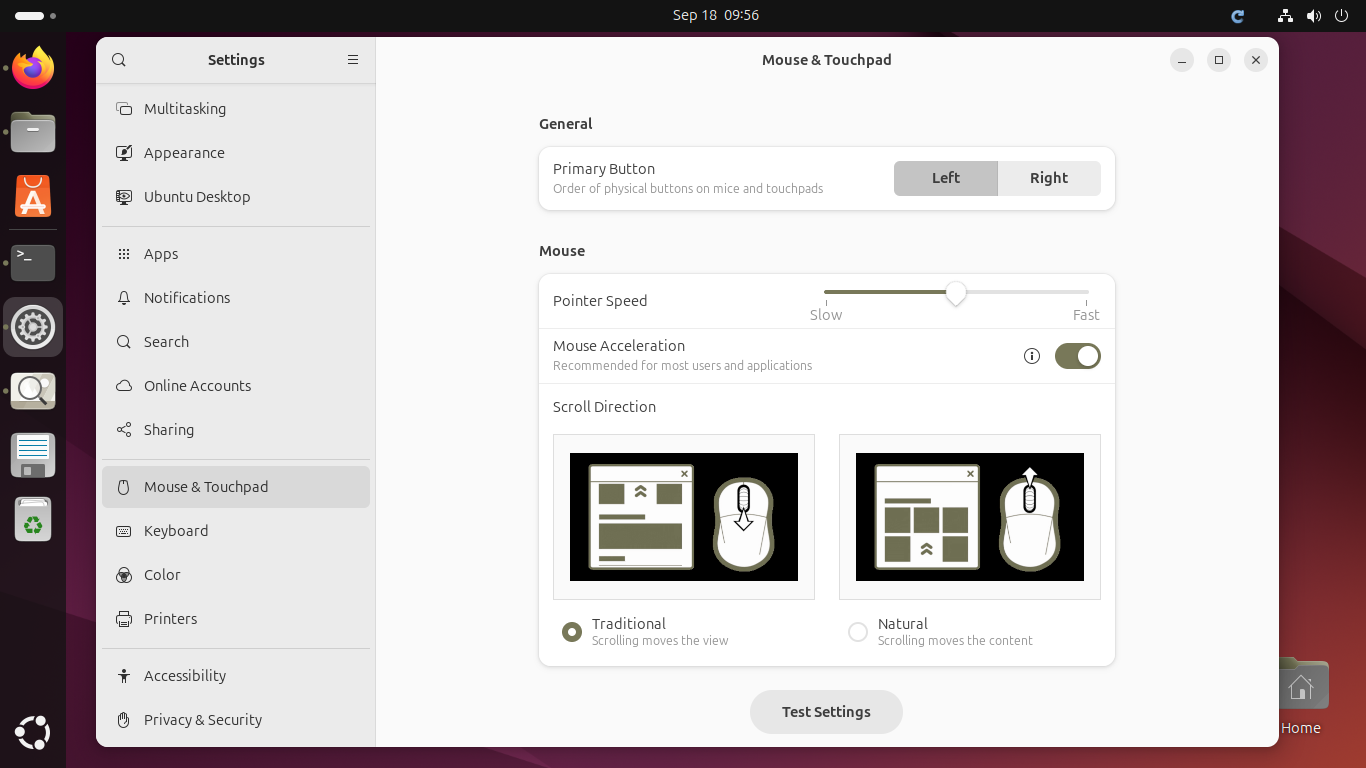Click the Pointer Speed slider handle
Viewport: 1366px width, 768px height.
pyautogui.click(x=956, y=293)
